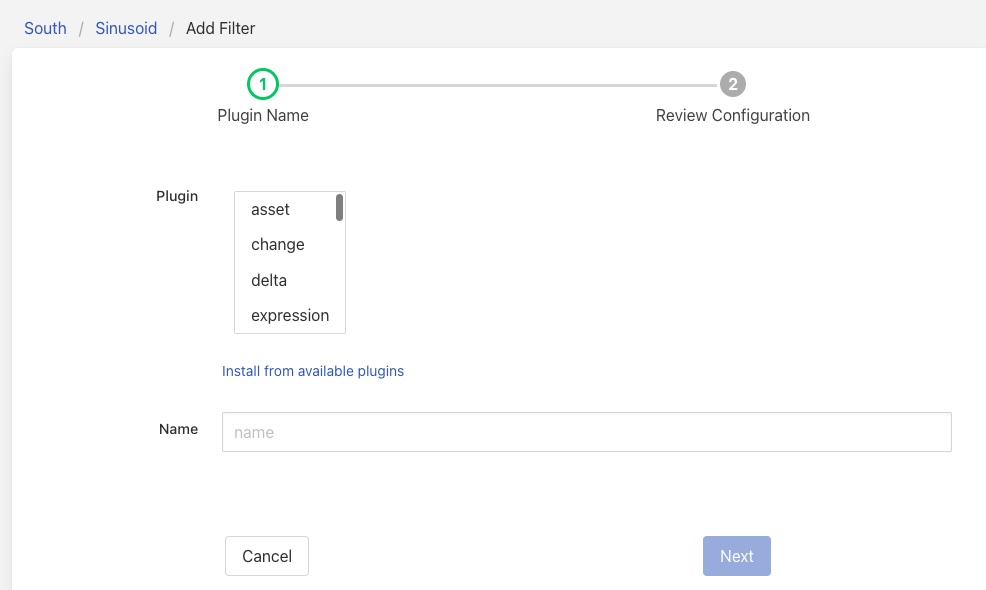Pick the expression plugin entry

(x=290, y=316)
